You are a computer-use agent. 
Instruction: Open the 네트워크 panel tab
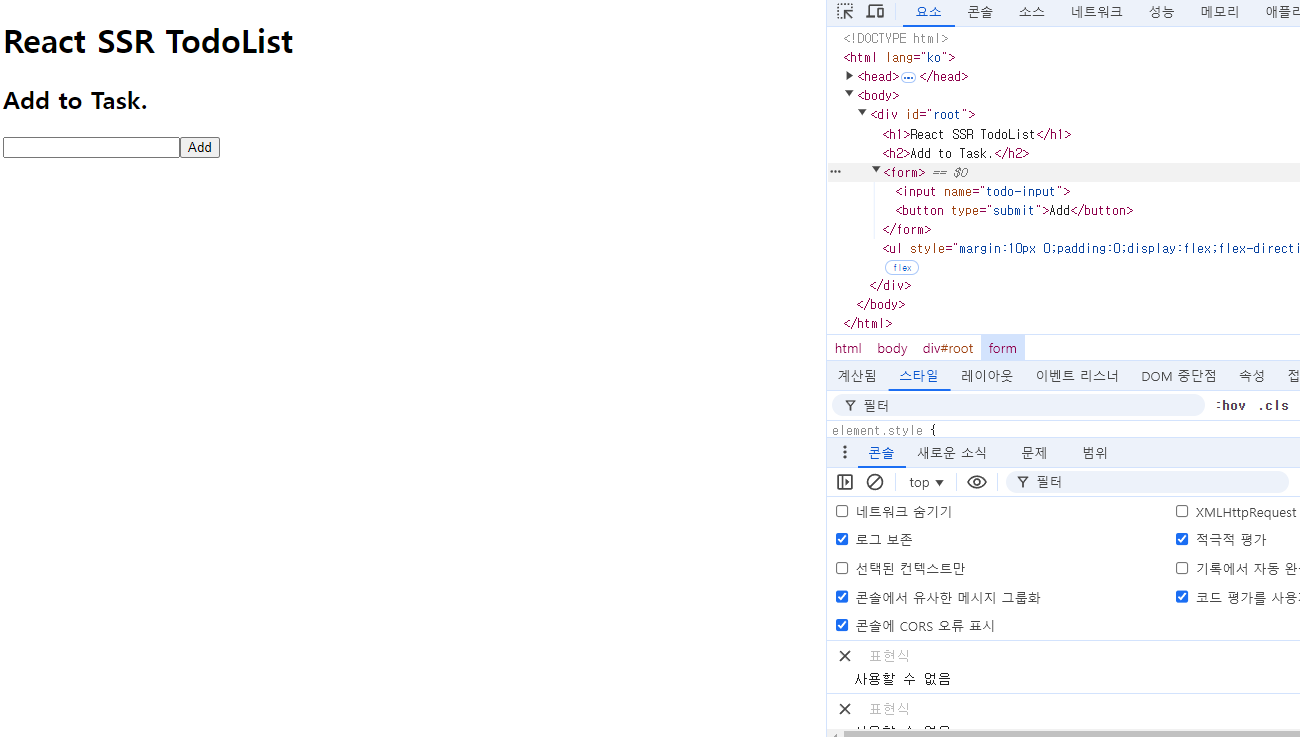[1097, 12]
